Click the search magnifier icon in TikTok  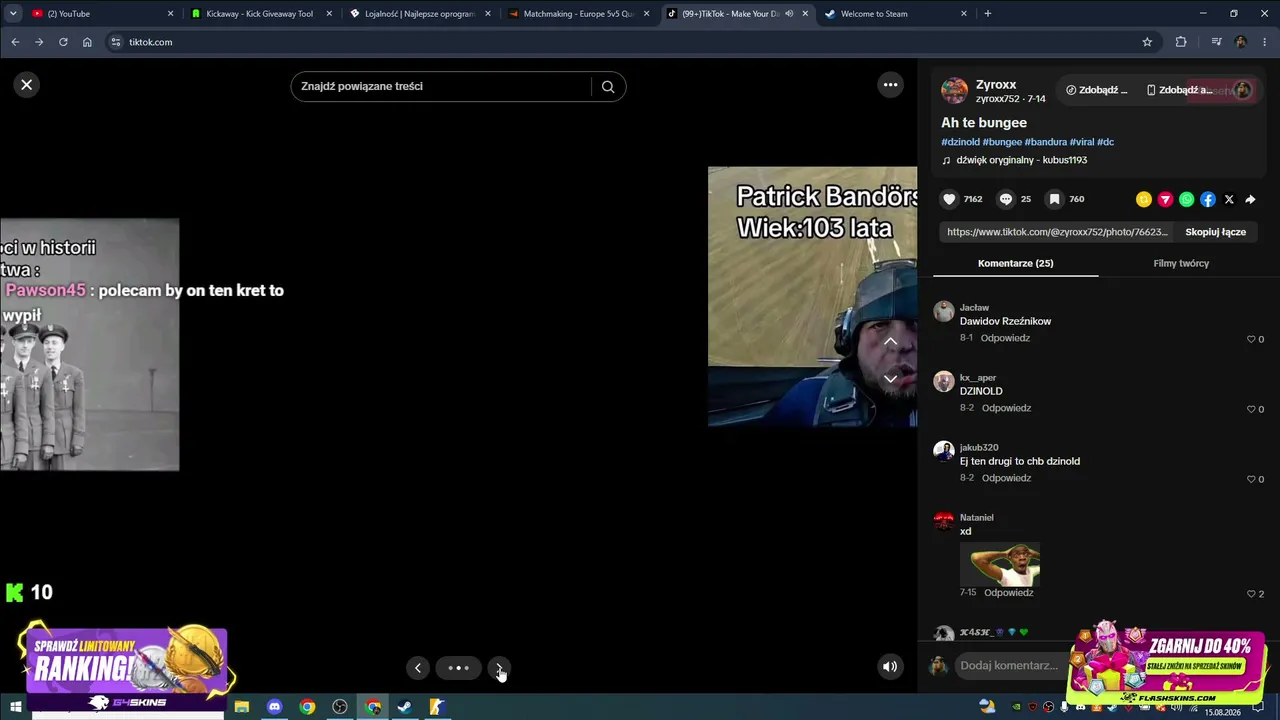pos(608,87)
